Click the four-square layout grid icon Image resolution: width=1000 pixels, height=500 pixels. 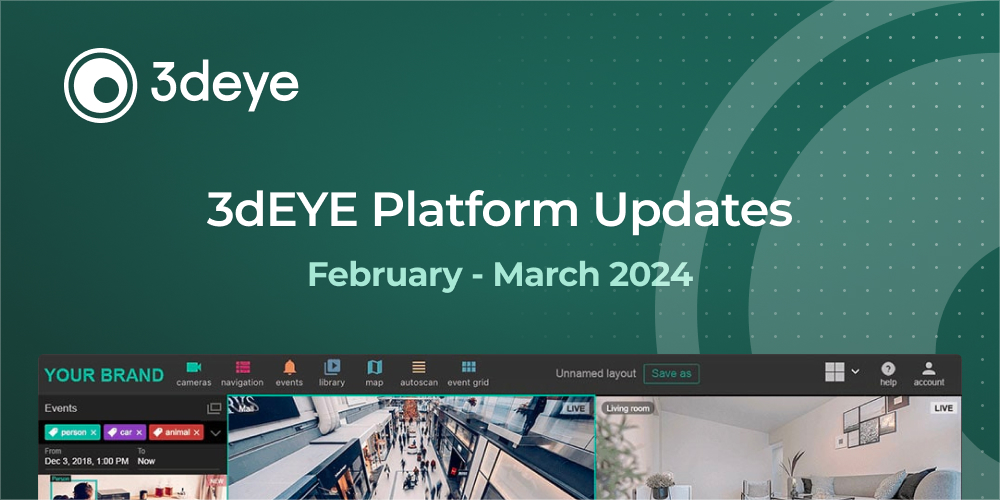click(835, 372)
